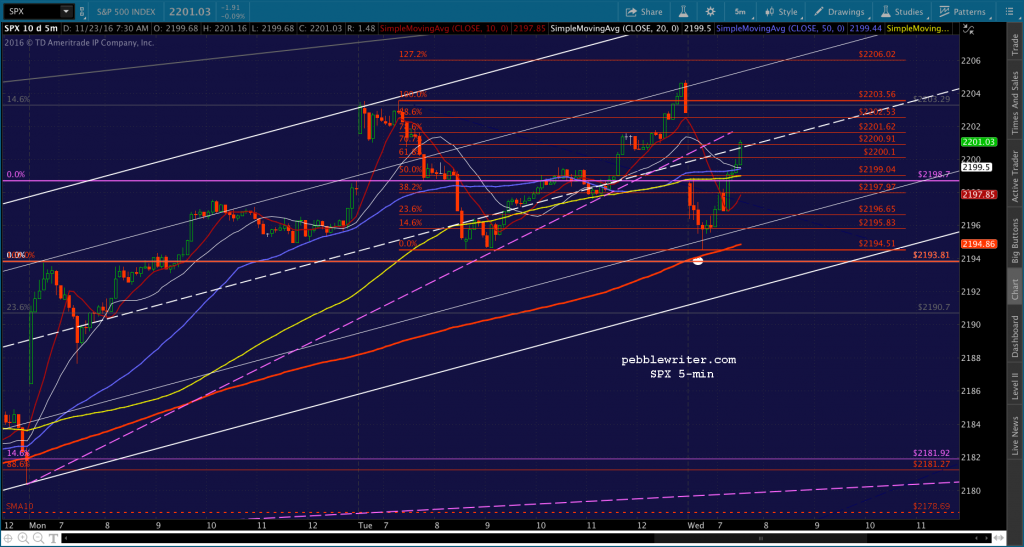Open chart settings gear icon
The height and width of the screenshot is (547, 1024).
[x=711, y=12]
